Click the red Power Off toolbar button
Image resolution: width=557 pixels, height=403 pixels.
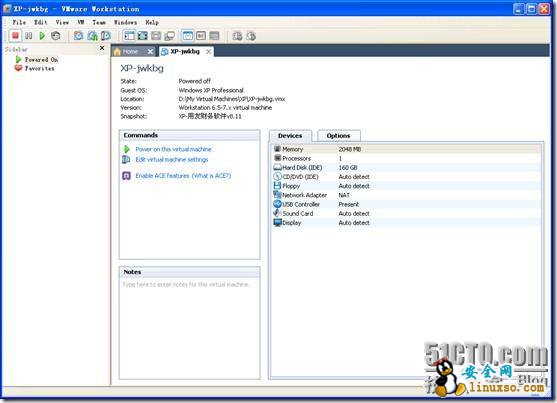(x=15, y=36)
